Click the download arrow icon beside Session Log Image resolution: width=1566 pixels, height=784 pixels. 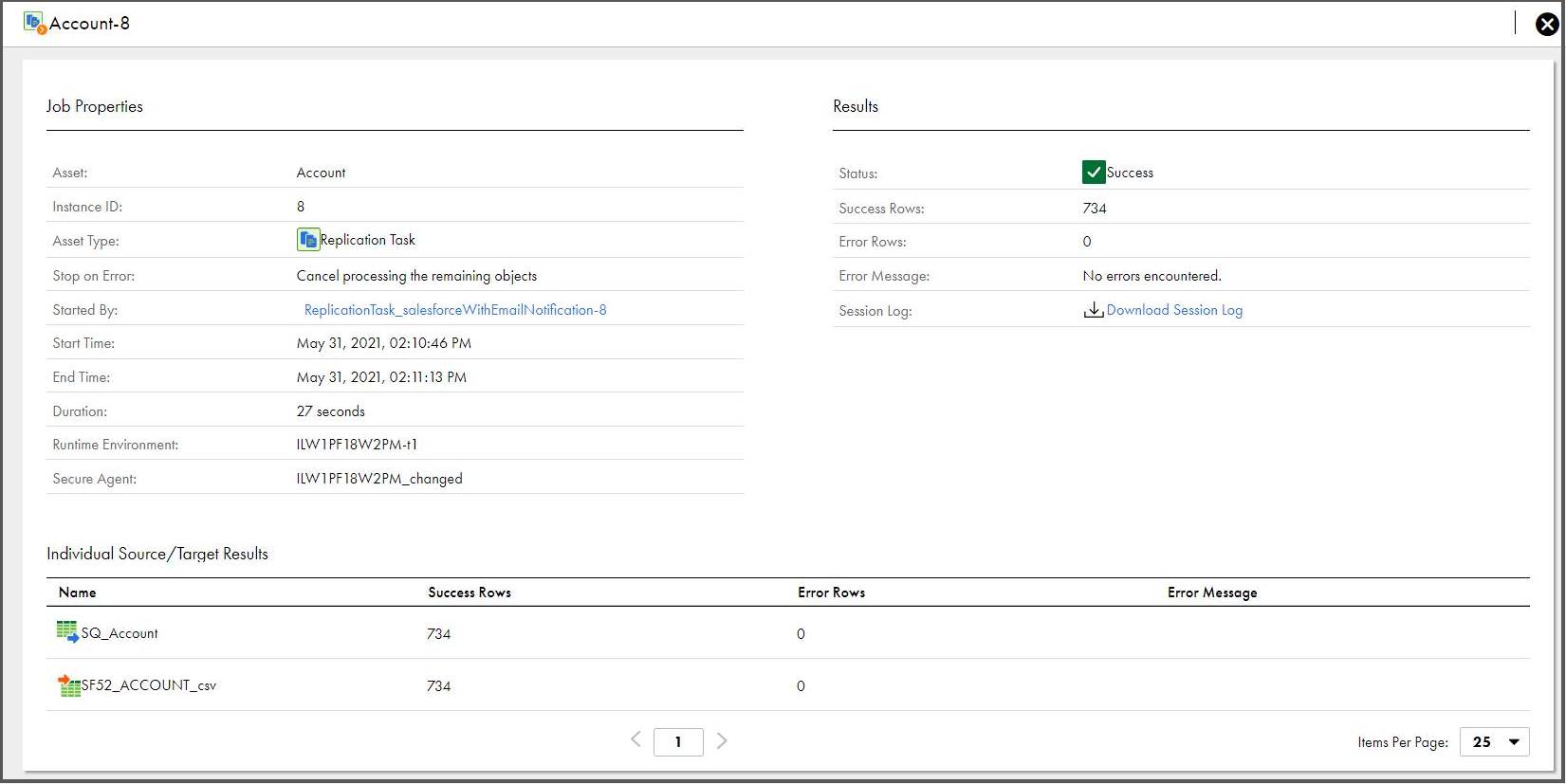tap(1094, 310)
